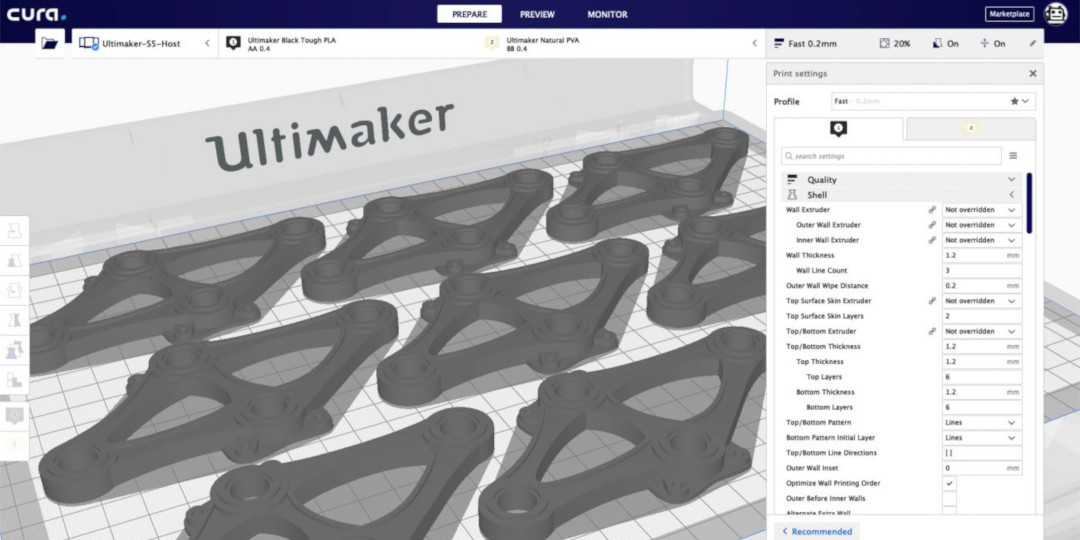Collapse the Shell settings category

[902, 195]
